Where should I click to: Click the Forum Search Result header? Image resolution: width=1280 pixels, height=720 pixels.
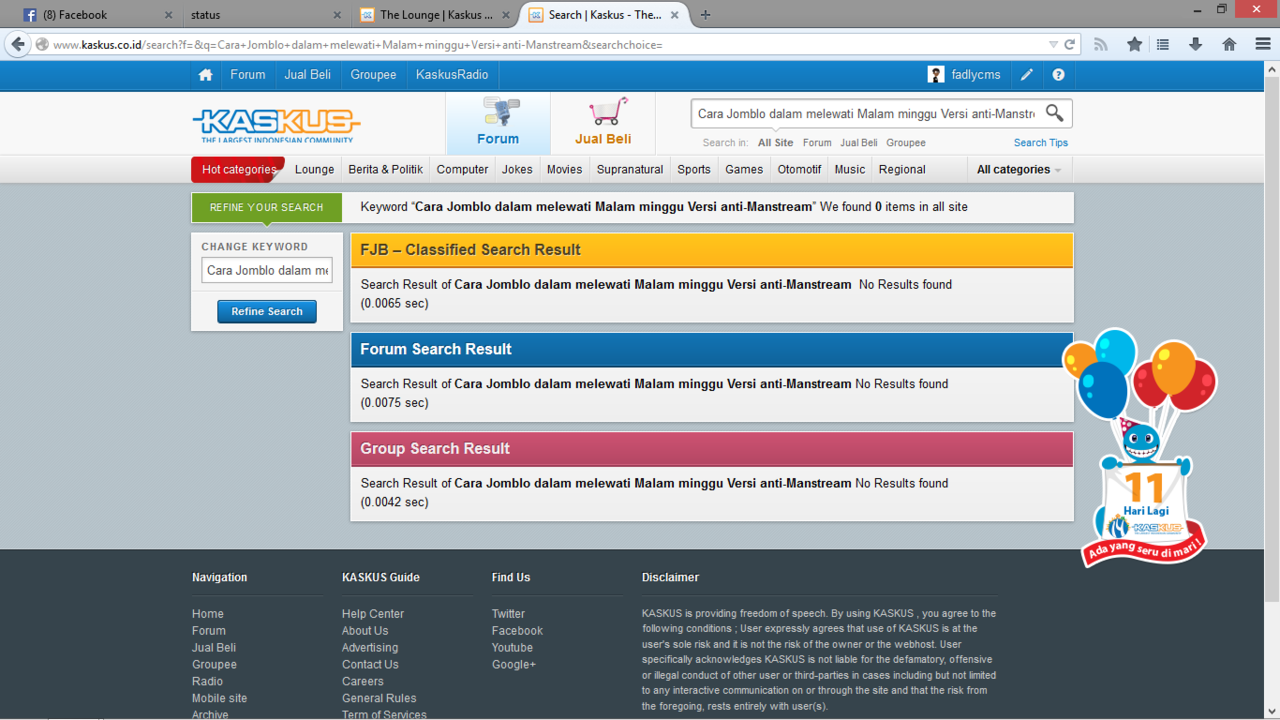click(x=712, y=349)
